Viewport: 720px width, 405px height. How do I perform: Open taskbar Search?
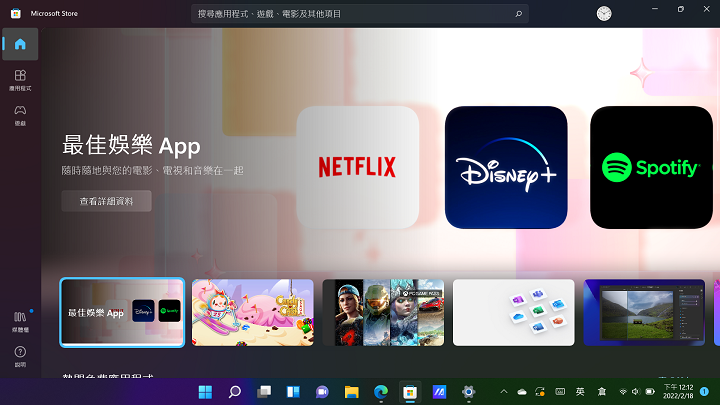[x=235, y=392]
